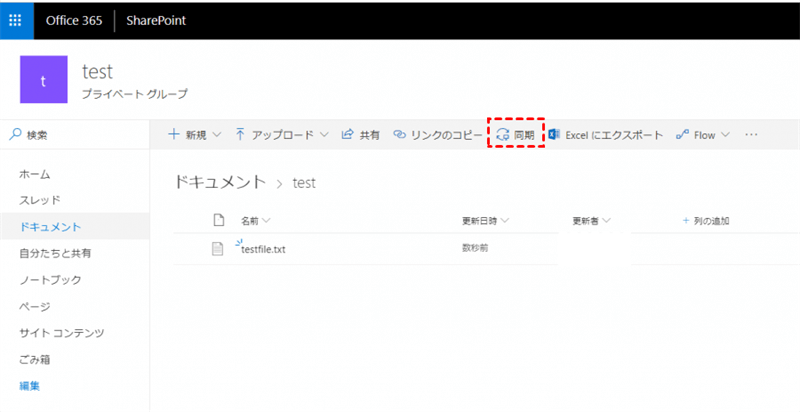Open the more commands ellipsis
The image size is (800, 412).
[x=751, y=135]
